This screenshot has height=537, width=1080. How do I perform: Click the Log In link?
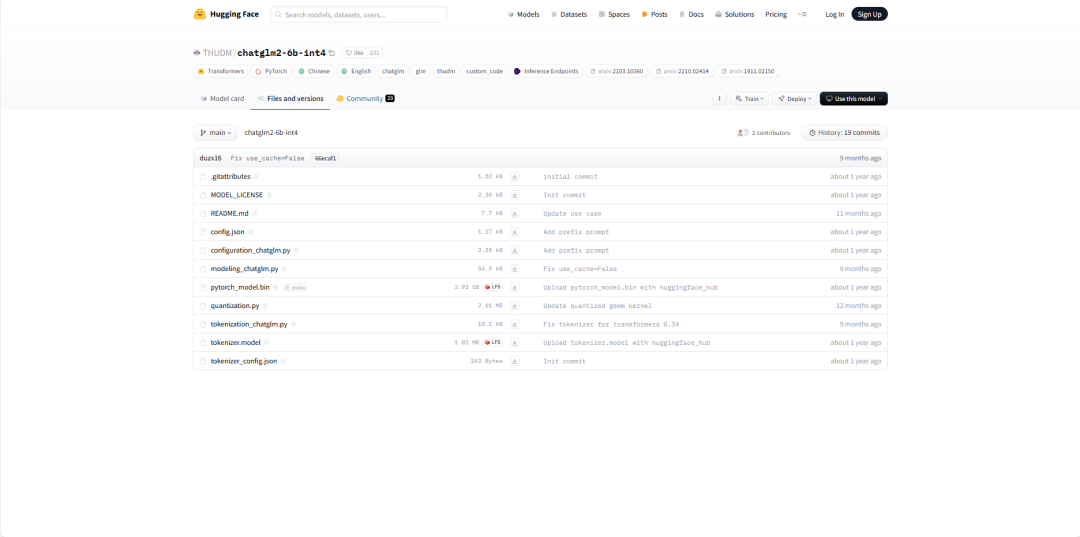click(x=835, y=14)
